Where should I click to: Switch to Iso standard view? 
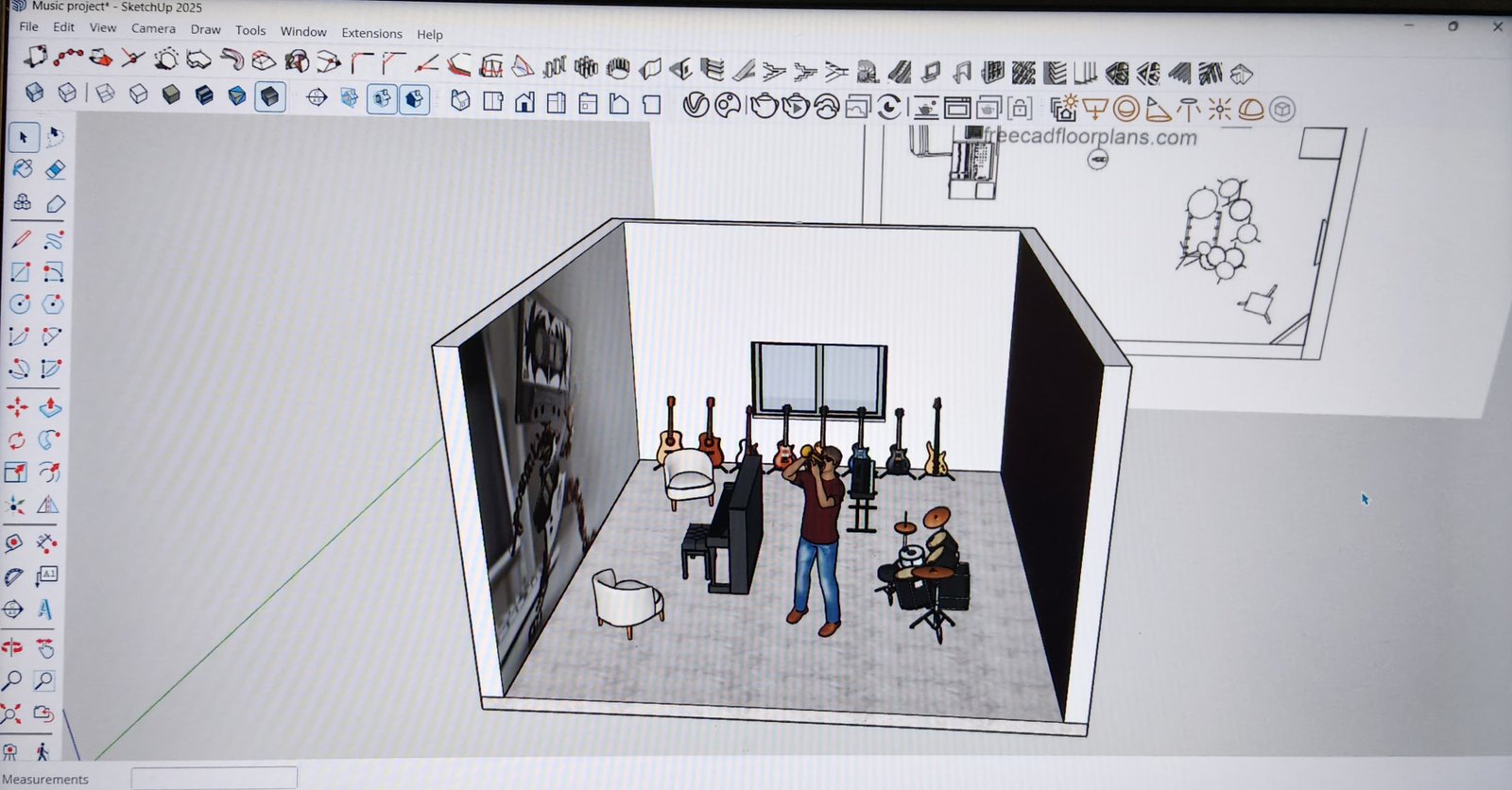(x=460, y=100)
